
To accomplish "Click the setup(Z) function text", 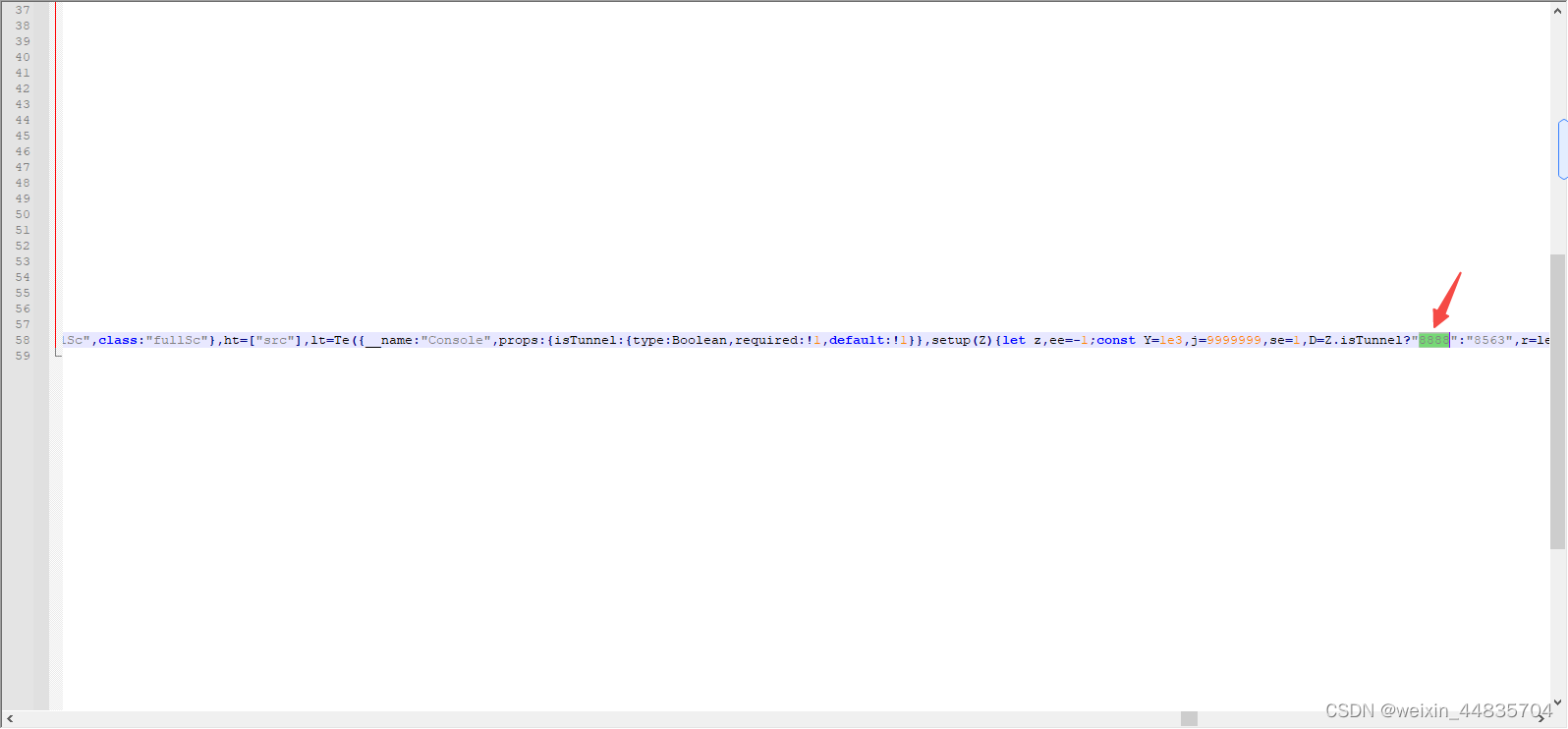I will pos(962,340).
